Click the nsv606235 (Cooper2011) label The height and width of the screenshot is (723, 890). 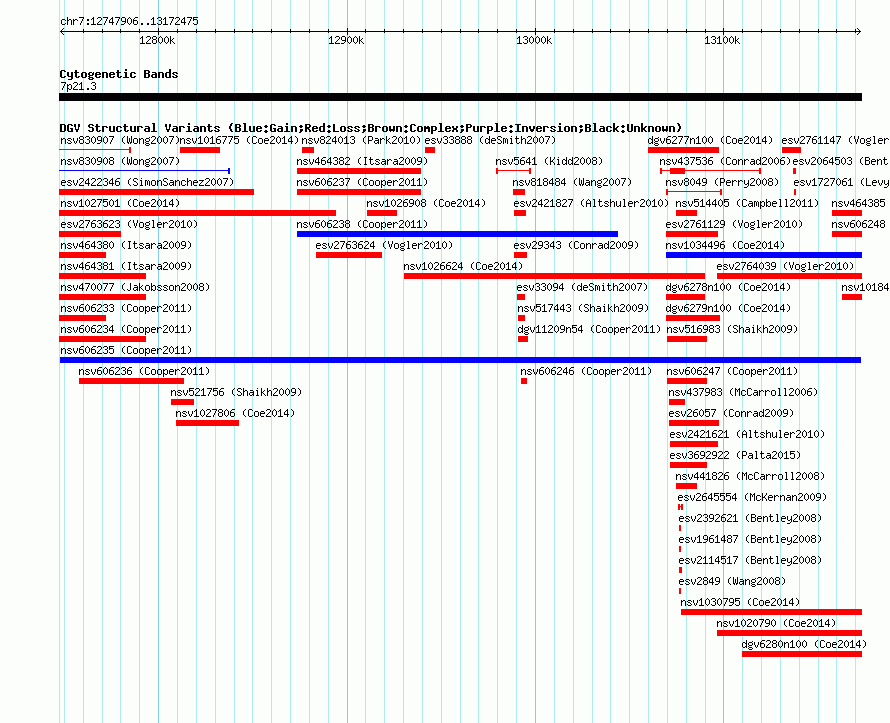point(126,350)
